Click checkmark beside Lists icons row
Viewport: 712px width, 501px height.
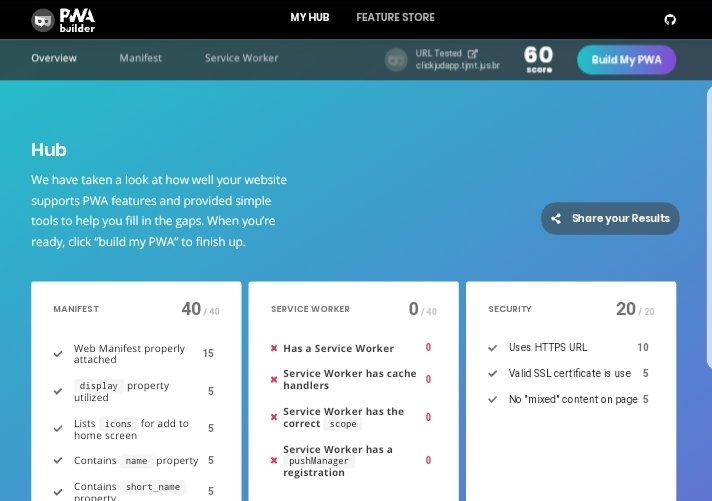[x=58, y=428]
